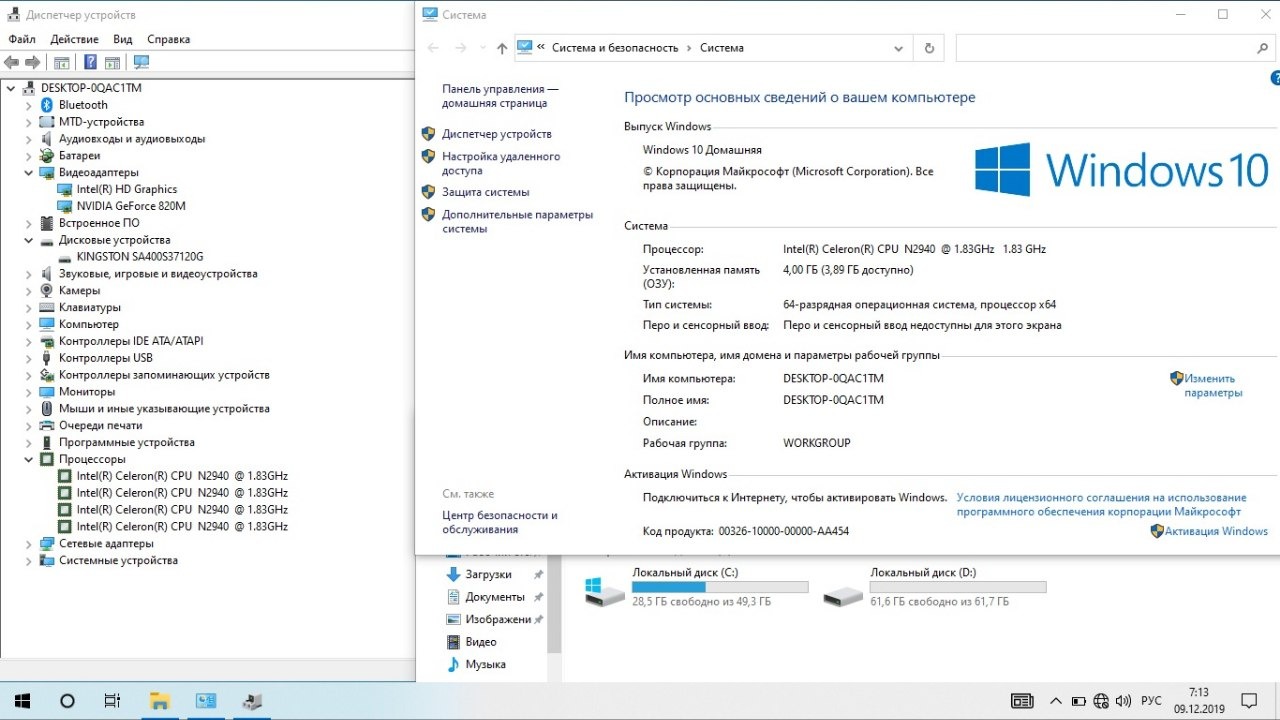Click the Активация Windows link
Viewport: 1280px width, 720px height.
coord(1216,532)
